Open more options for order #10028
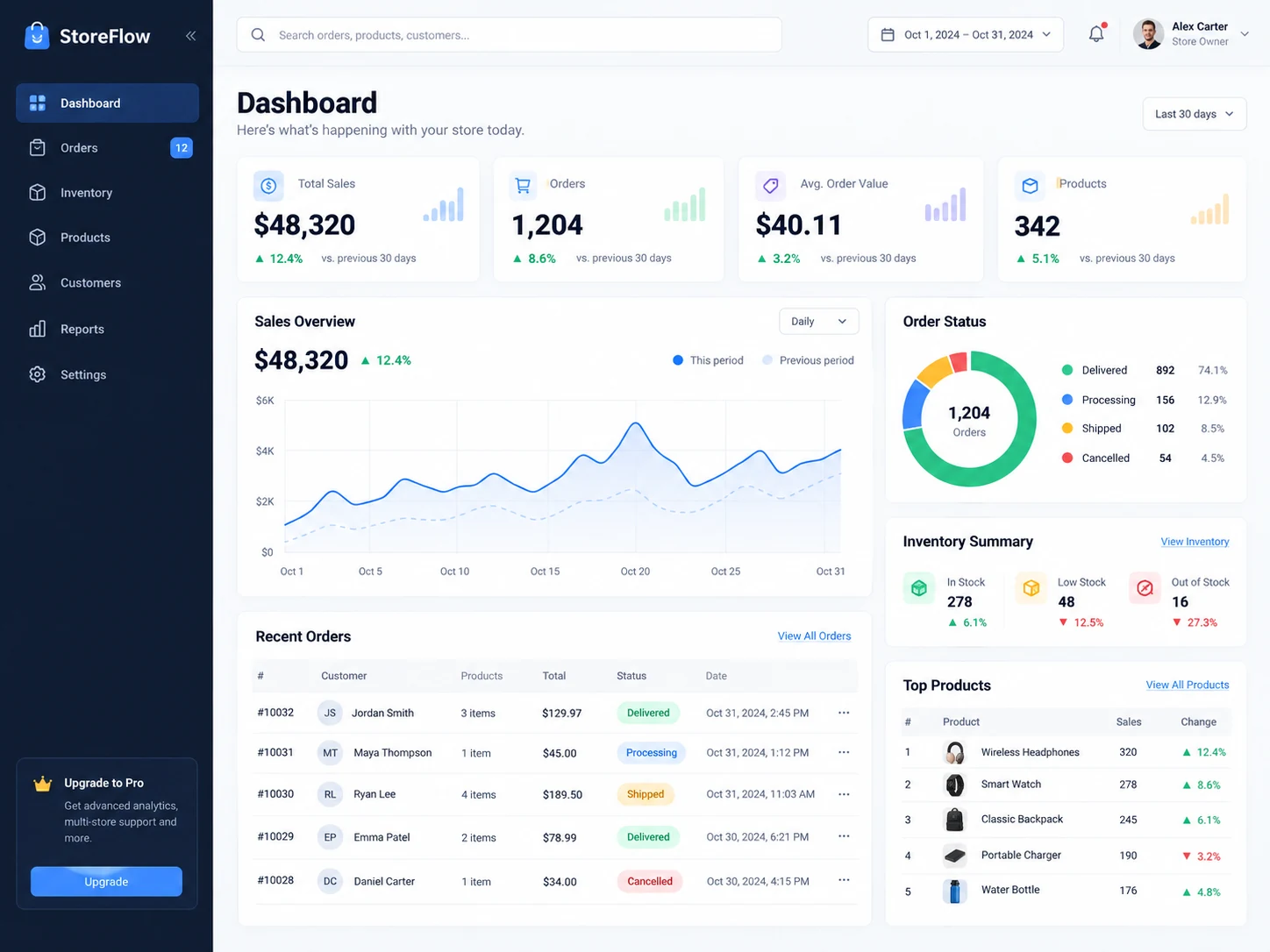This screenshot has height=952, width=1270. (844, 880)
